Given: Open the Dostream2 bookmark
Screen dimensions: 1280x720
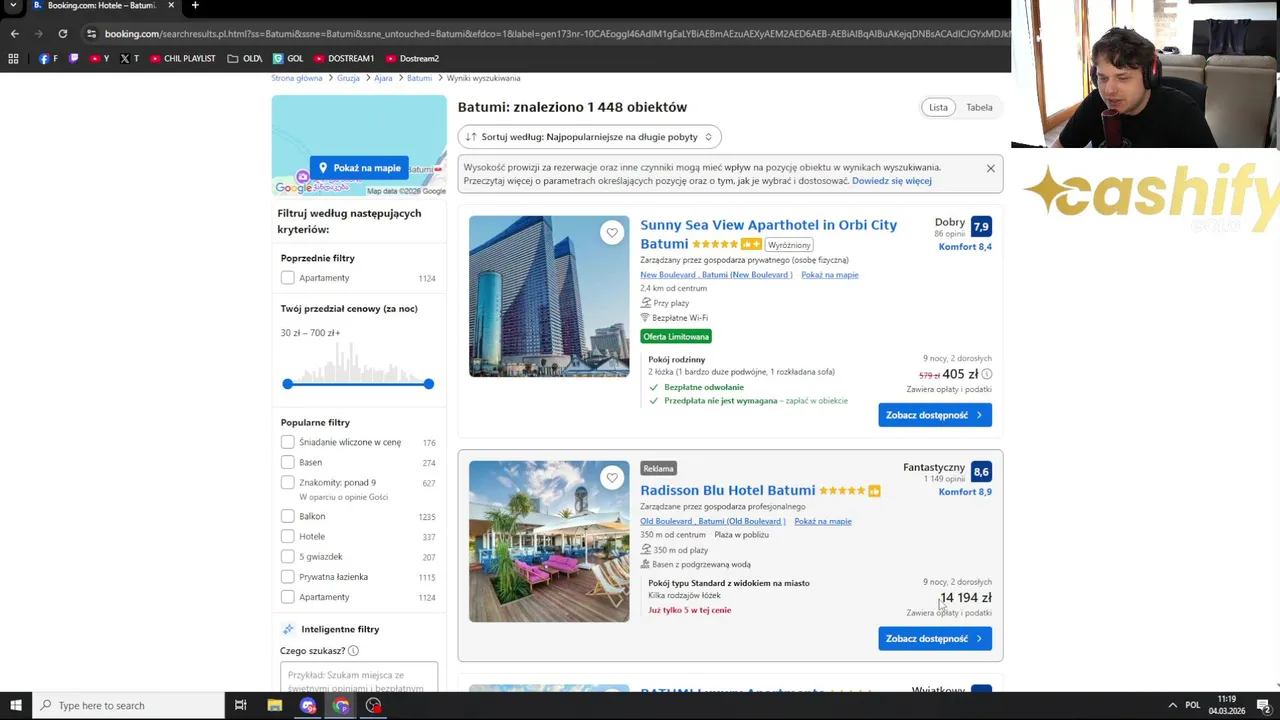Looking at the screenshot, I should coord(412,58).
